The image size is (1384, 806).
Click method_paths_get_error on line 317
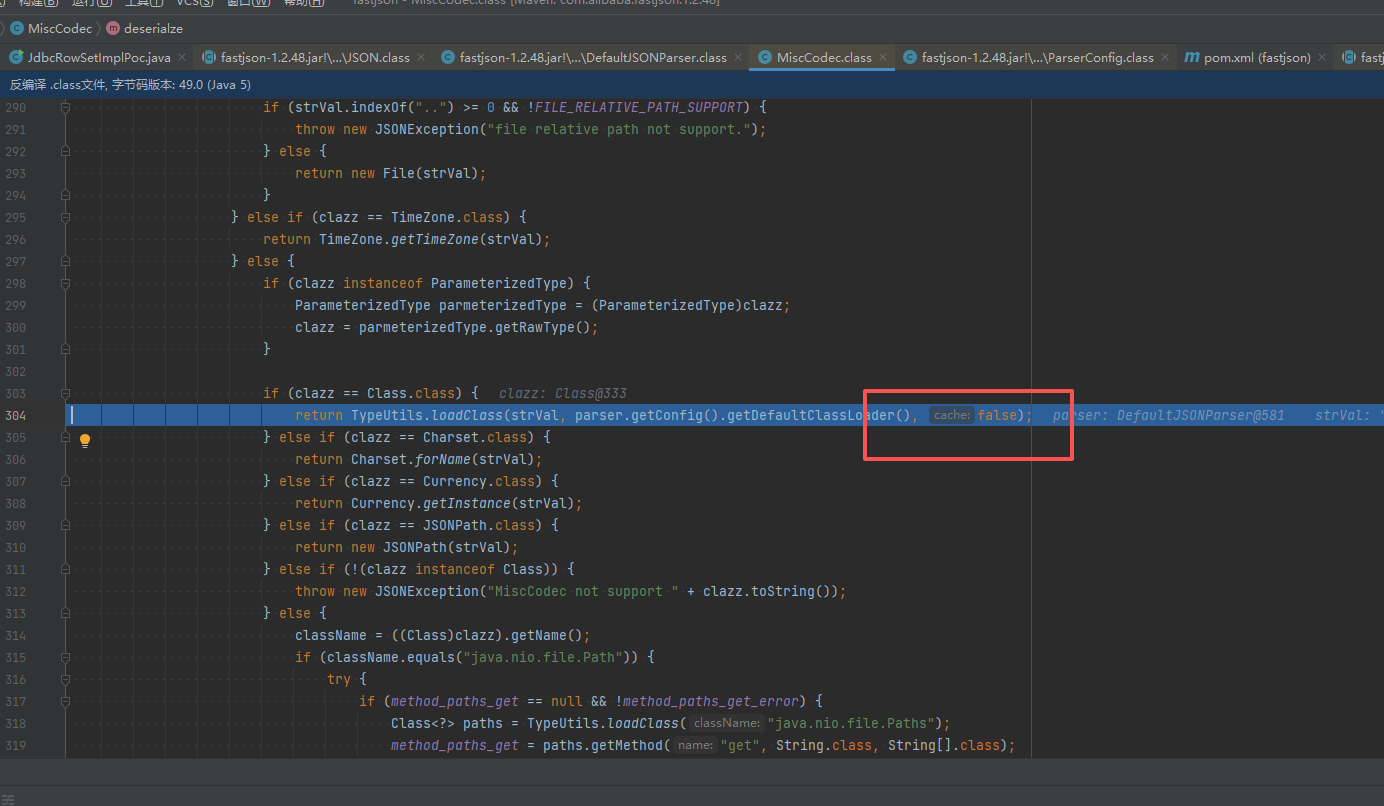click(x=711, y=701)
